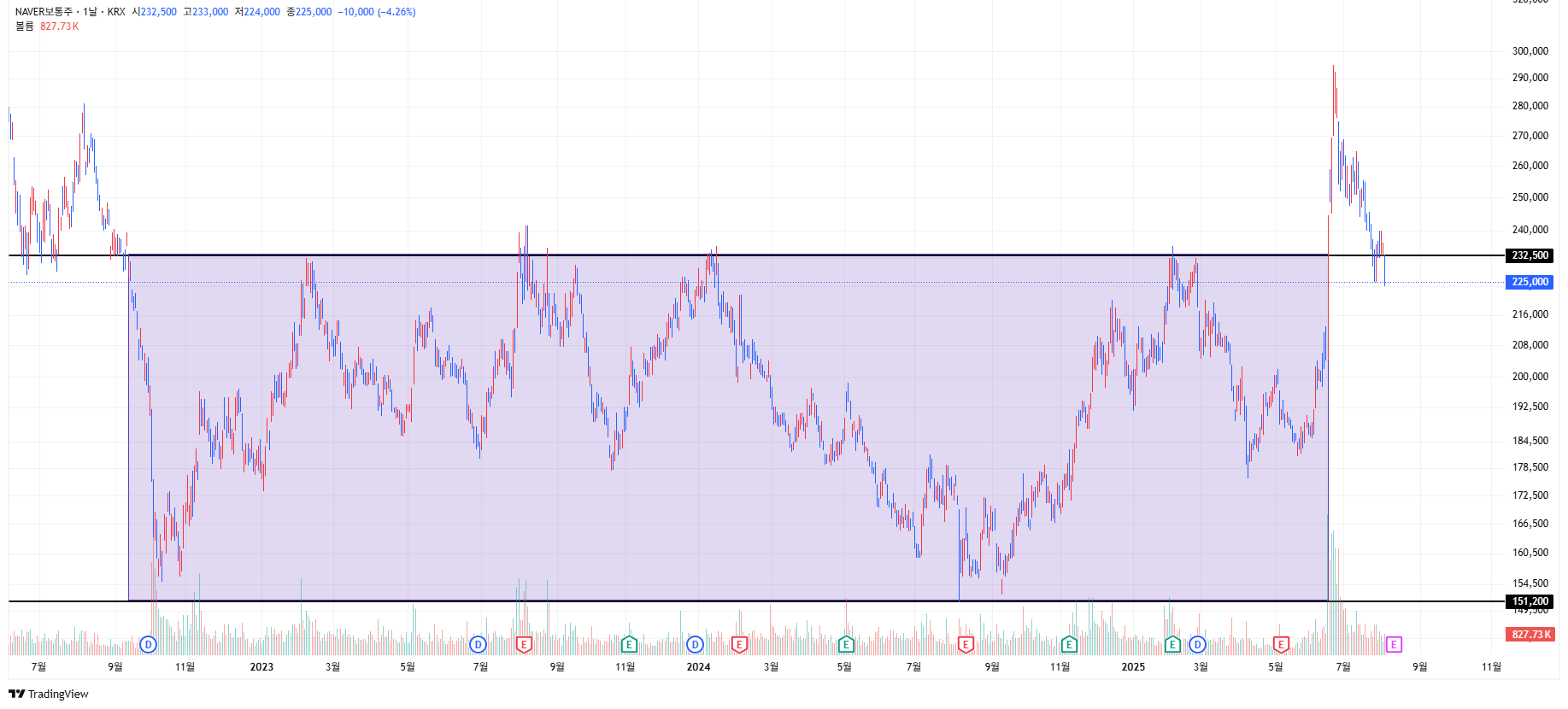1568x709 pixels.
Task: Click the green earnings marker near November 2024
Action: (1069, 644)
